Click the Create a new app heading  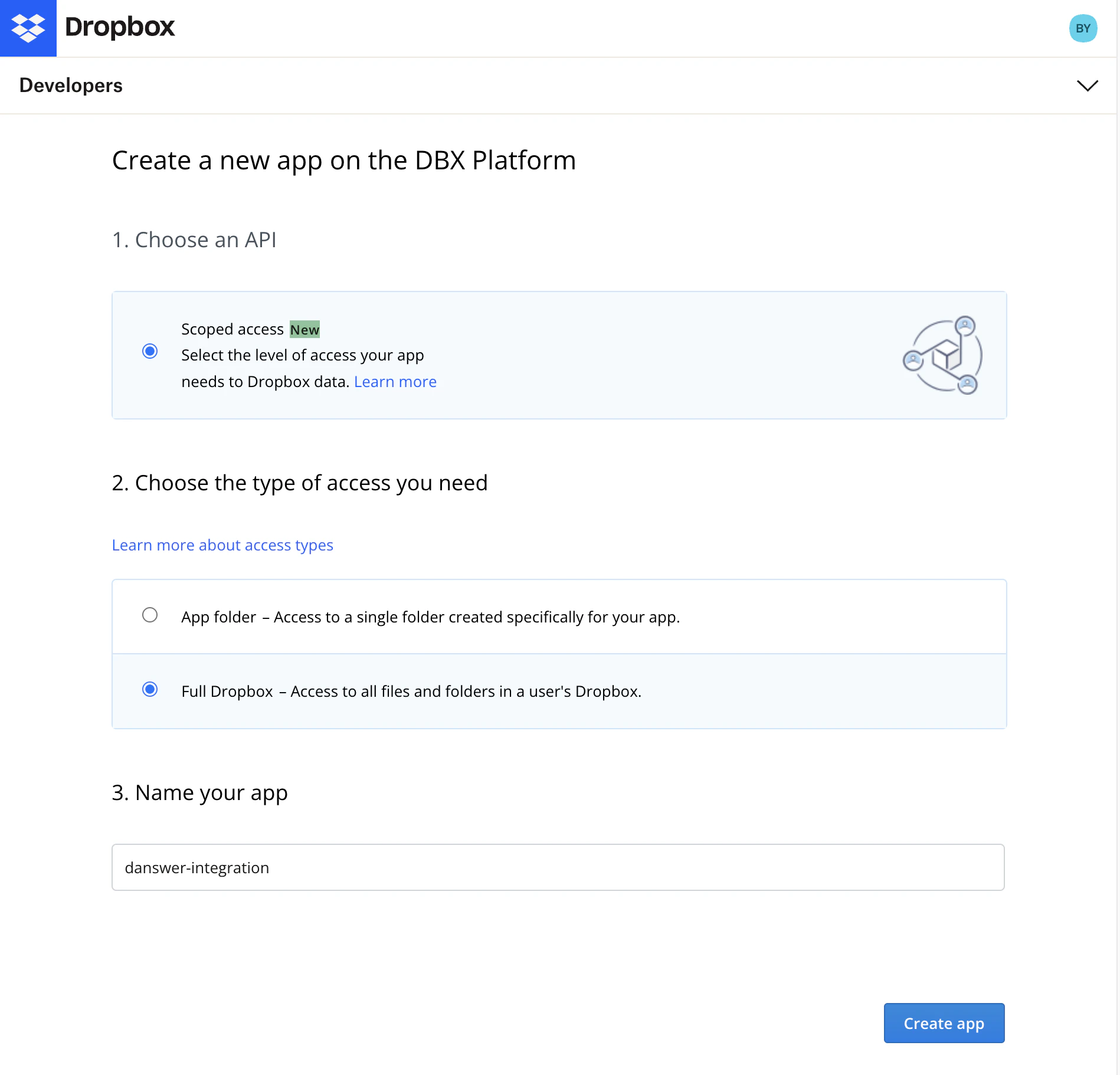click(344, 159)
